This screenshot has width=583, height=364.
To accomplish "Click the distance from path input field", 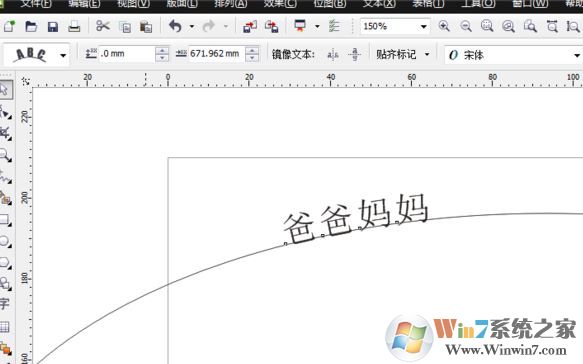I will [x=127, y=54].
